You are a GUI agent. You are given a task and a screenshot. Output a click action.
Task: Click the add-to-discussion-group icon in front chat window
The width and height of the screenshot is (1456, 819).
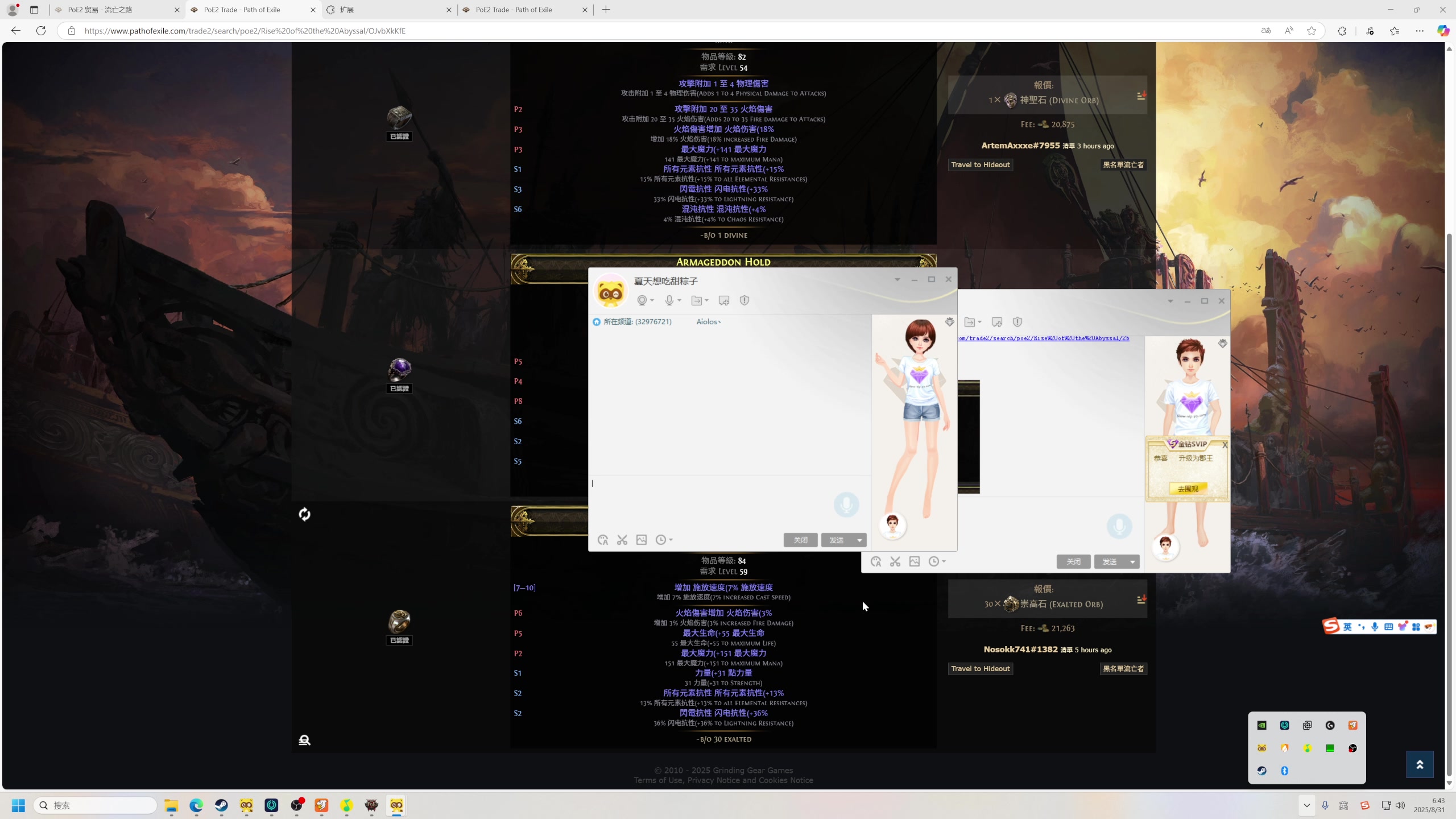coord(724,300)
